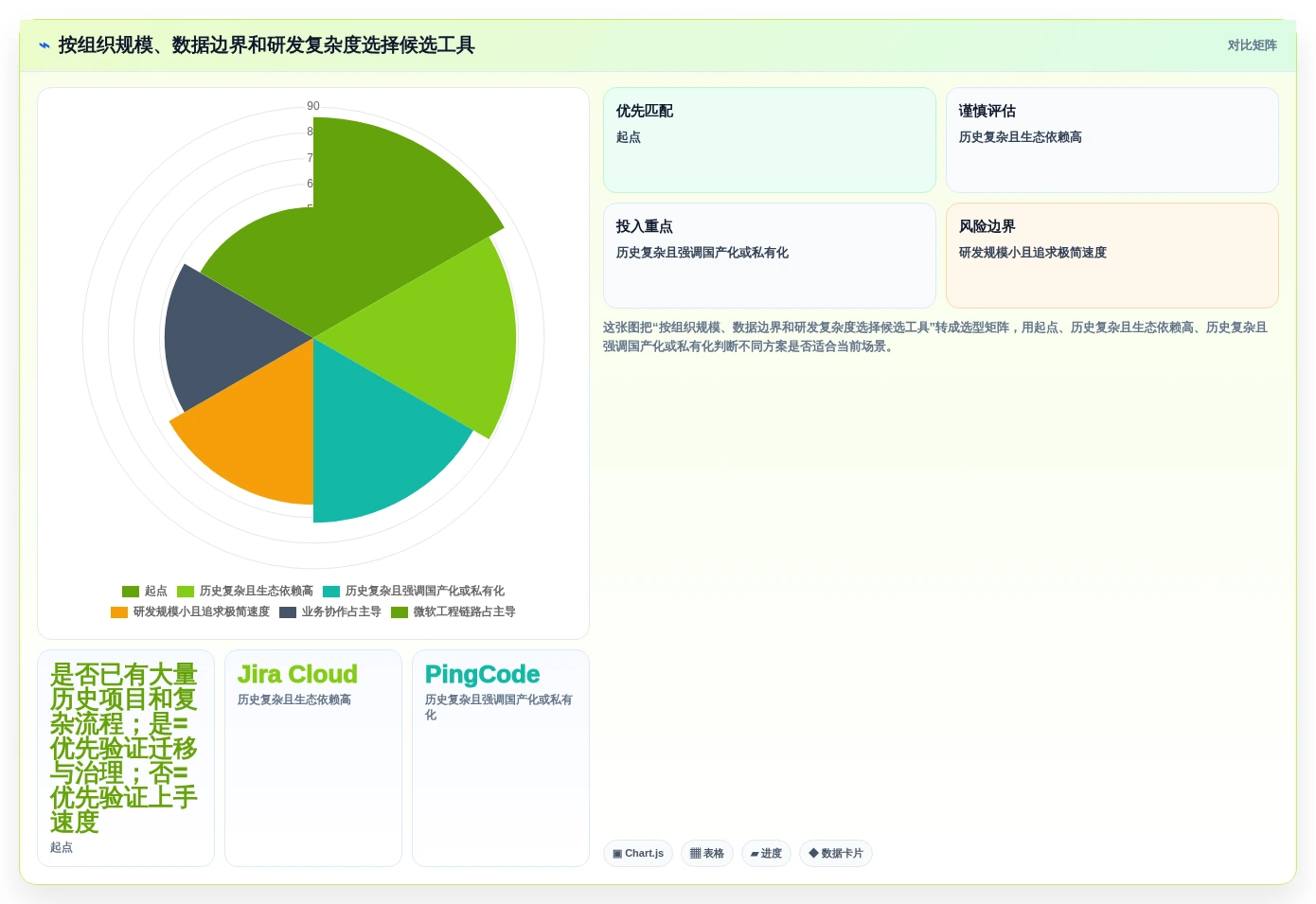The width and height of the screenshot is (1316, 904).
Task: Open the 谨慎评估 card
Action: point(1112,140)
